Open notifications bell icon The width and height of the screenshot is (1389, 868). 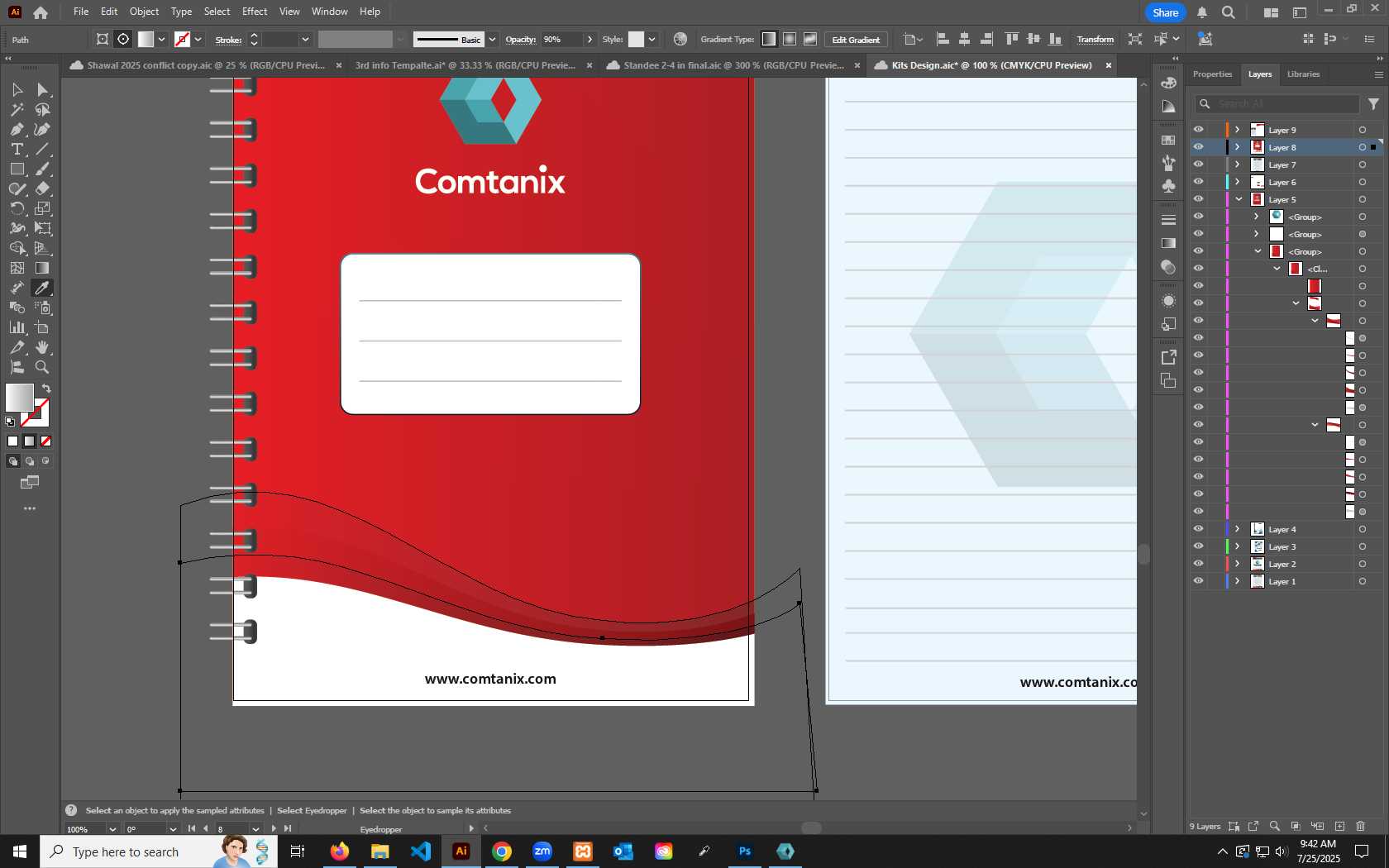coord(1202,12)
